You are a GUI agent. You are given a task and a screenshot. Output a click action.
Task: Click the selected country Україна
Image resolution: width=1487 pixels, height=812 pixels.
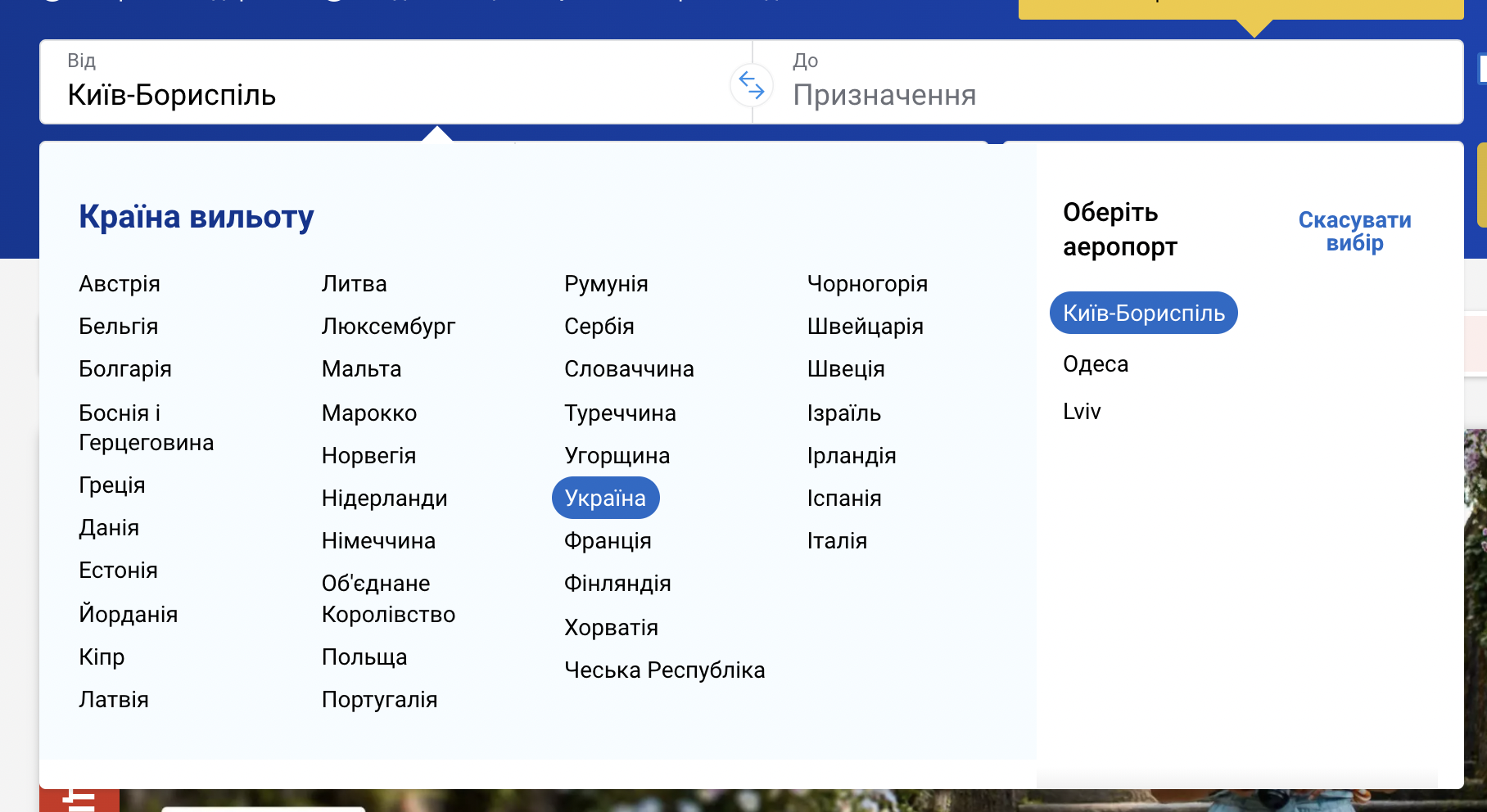606,498
